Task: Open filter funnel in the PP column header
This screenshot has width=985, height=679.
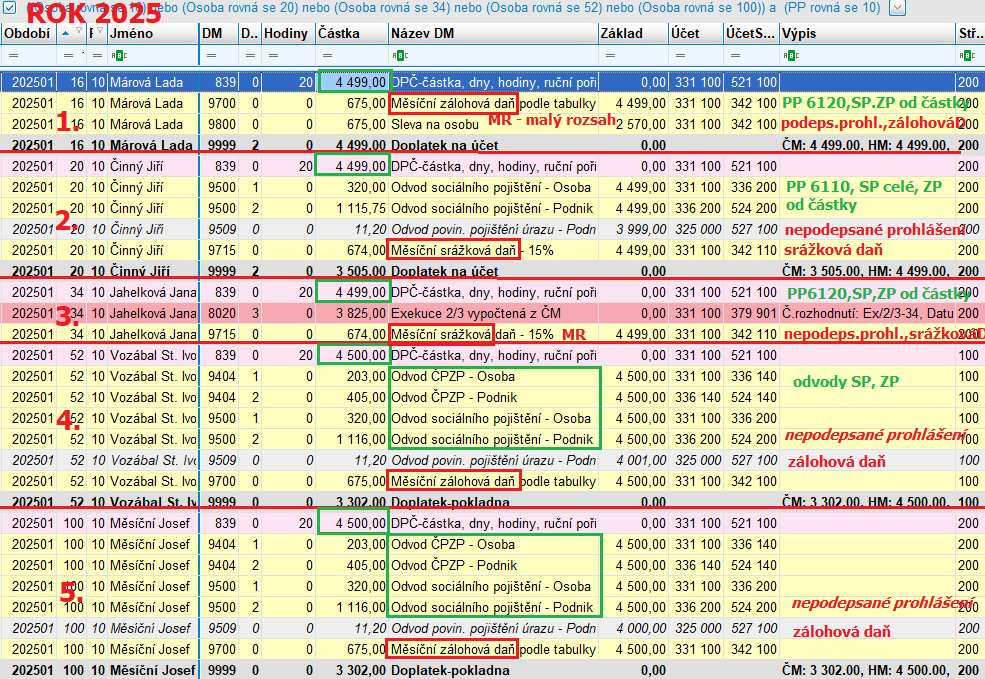Action: tap(101, 31)
